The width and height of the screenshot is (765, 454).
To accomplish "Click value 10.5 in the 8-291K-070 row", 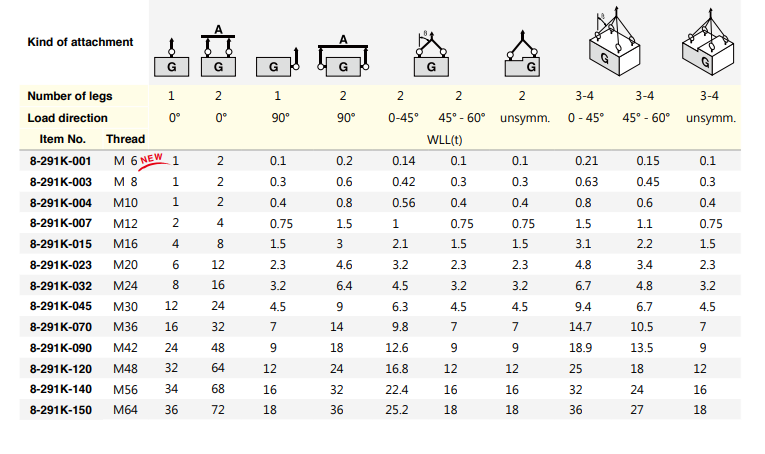I will click(x=642, y=327).
